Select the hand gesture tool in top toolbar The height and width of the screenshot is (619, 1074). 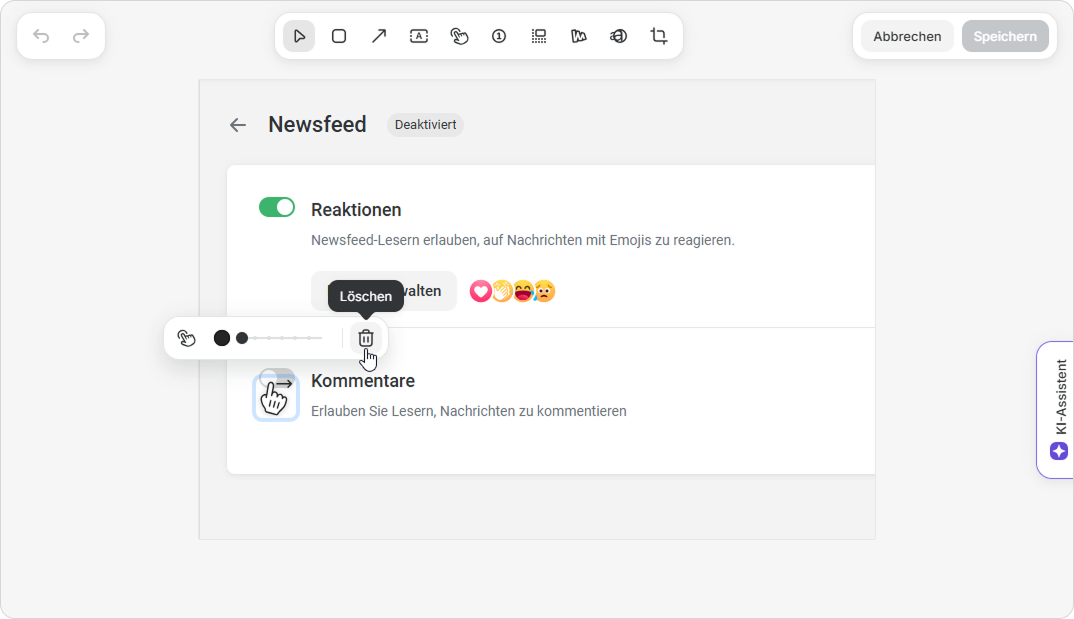459,36
